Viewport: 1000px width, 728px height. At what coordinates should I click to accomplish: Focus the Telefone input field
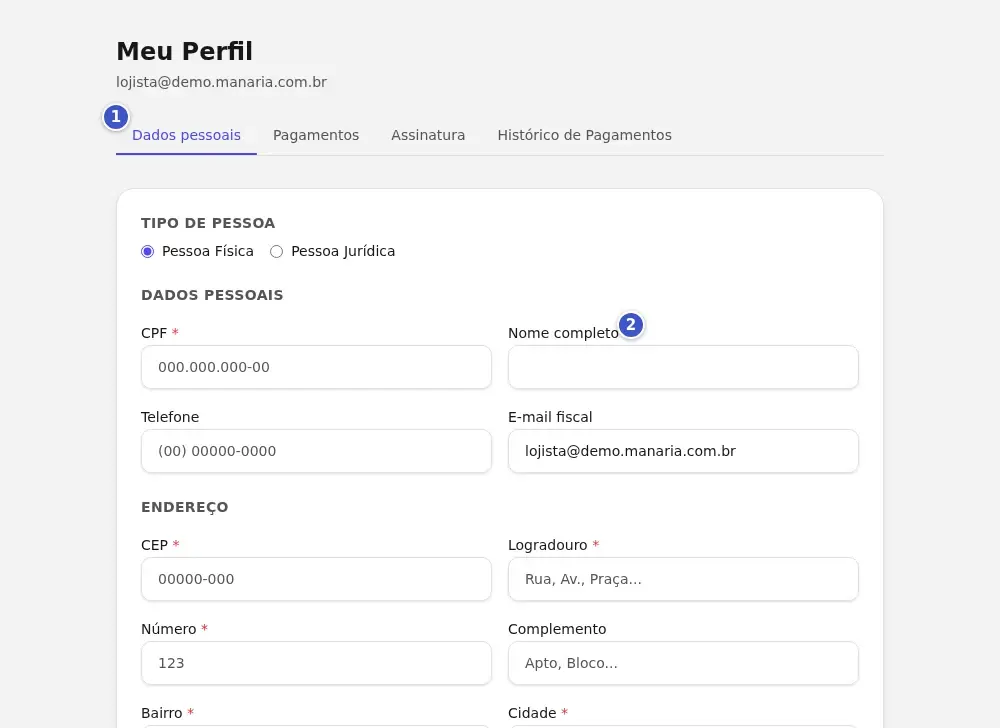pyautogui.click(x=316, y=451)
